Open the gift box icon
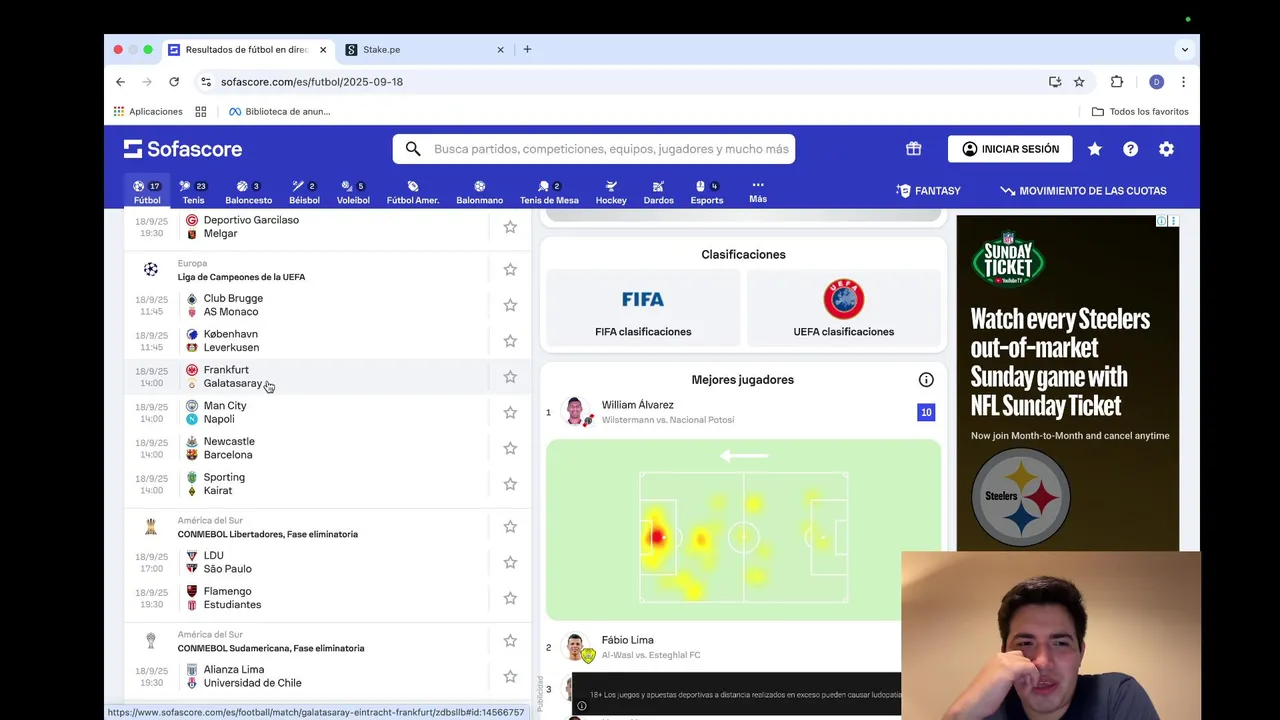This screenshot has width=1280, height=720. (913, 149)
